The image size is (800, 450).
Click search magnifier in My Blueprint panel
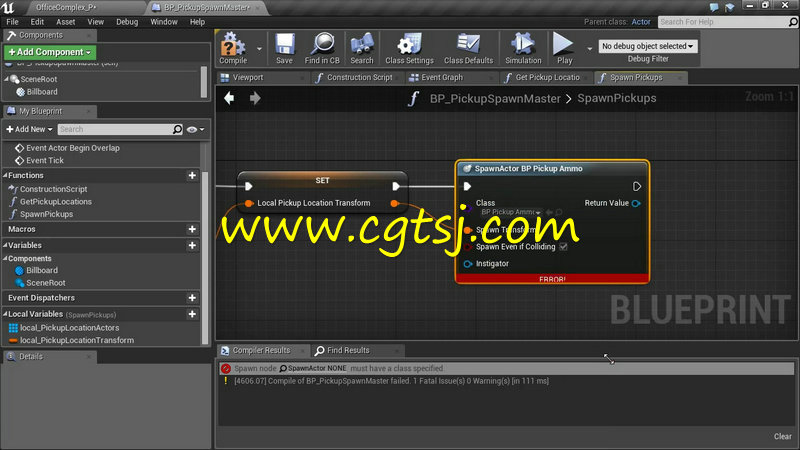[177, 130]
